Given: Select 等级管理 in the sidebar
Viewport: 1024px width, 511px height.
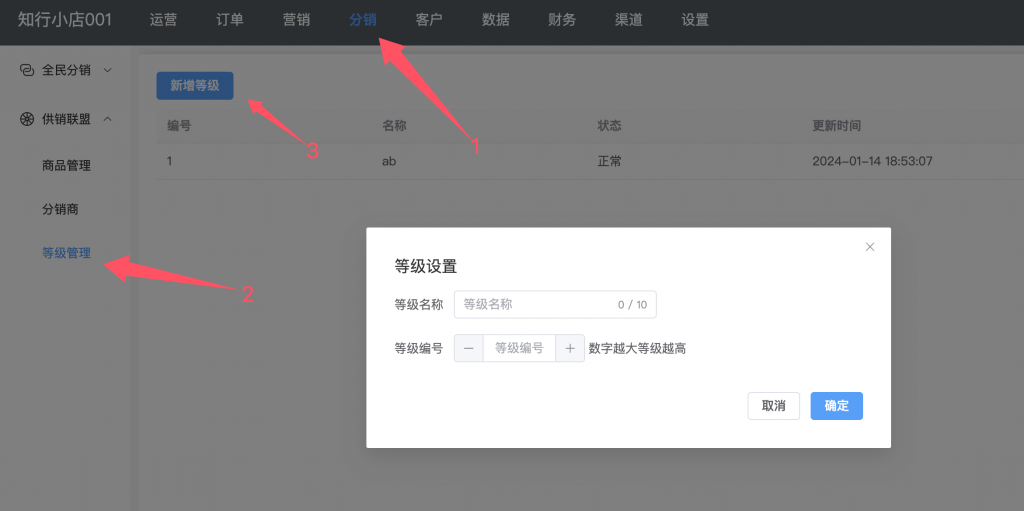Looking at the screenshot, I should [x=66, y=253].
